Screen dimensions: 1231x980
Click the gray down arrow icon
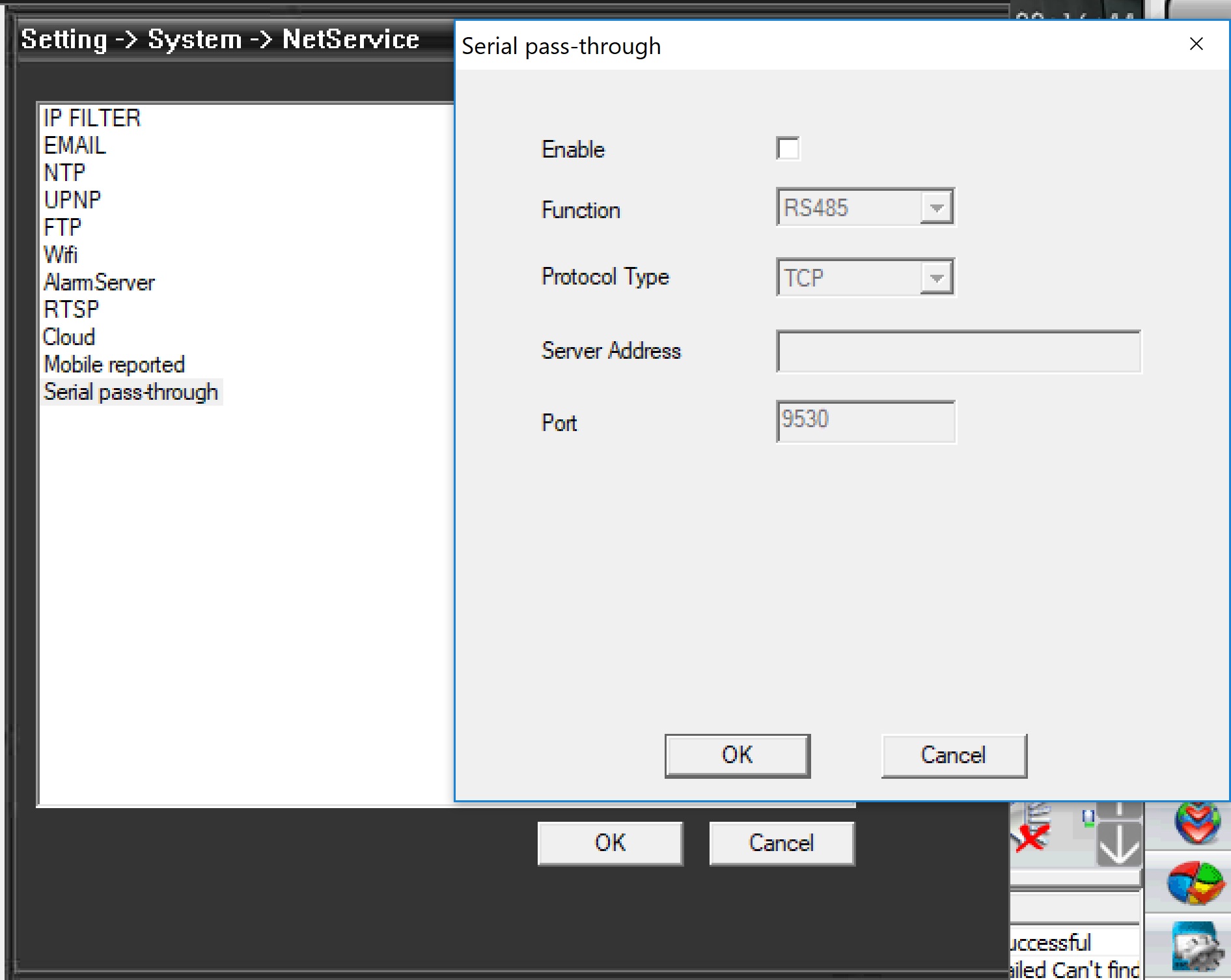(x=1118, y=845)
